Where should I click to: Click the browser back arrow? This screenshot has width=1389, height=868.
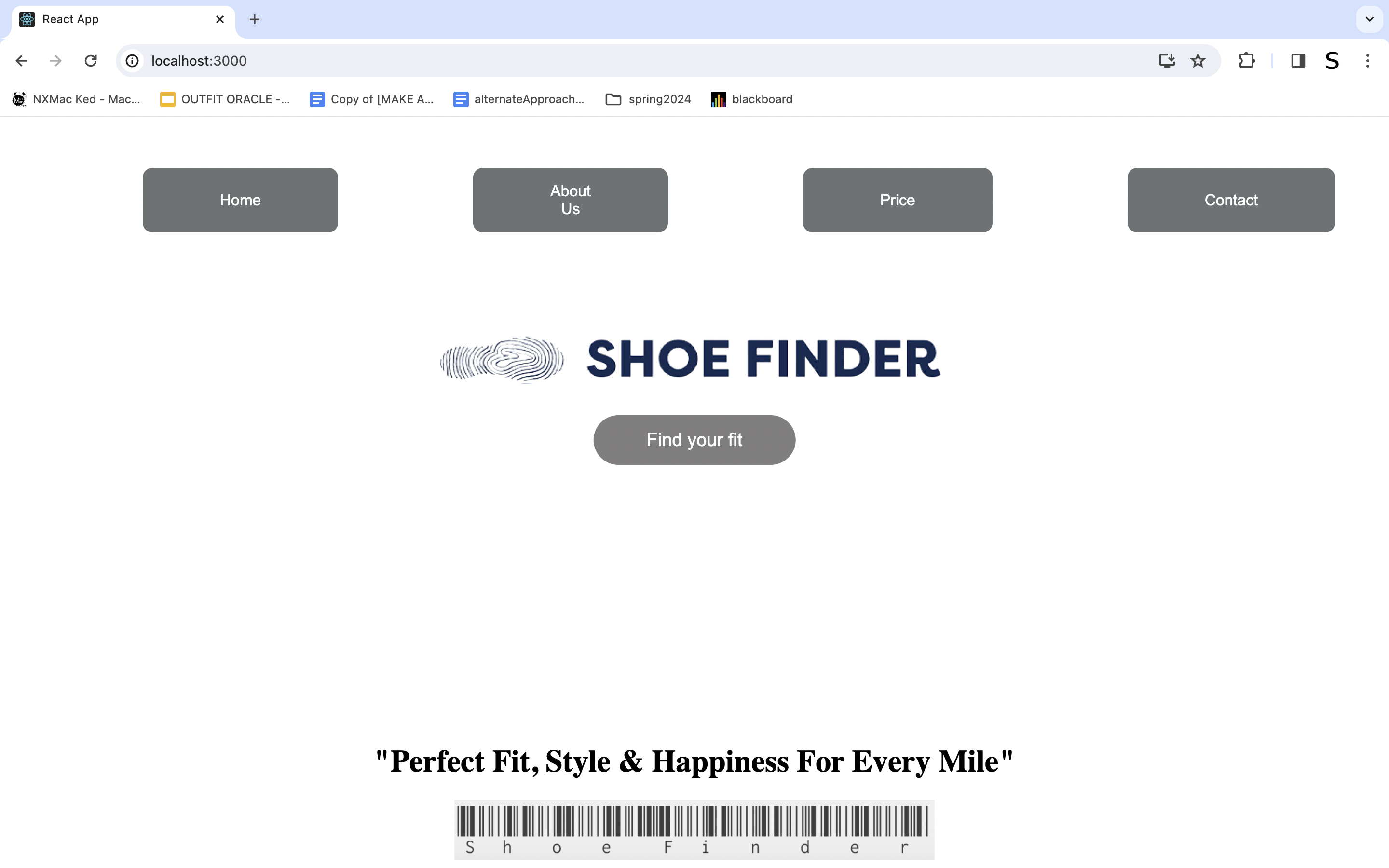(x=22, y=61)
